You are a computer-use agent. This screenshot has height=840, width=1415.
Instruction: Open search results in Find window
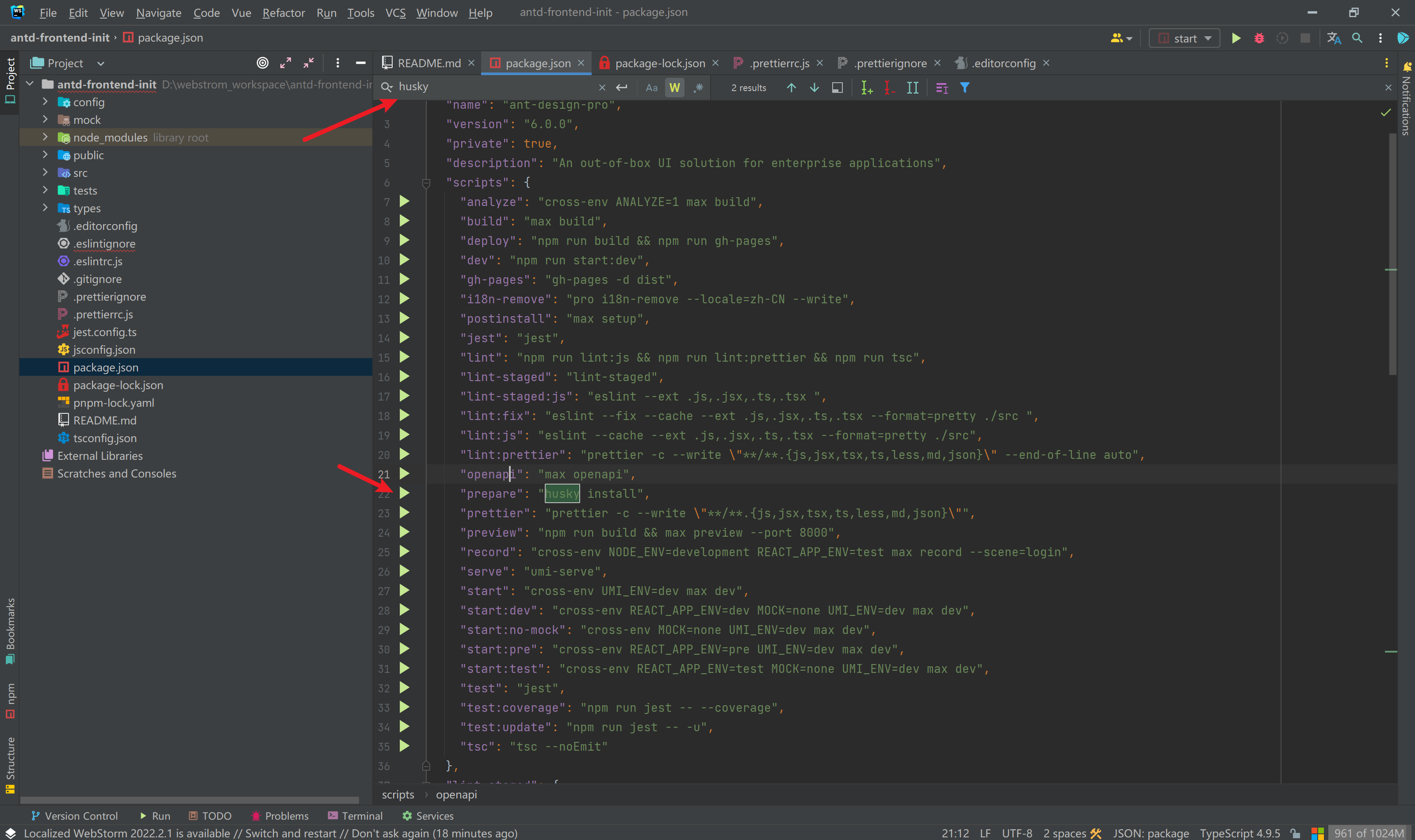(838, 88)
